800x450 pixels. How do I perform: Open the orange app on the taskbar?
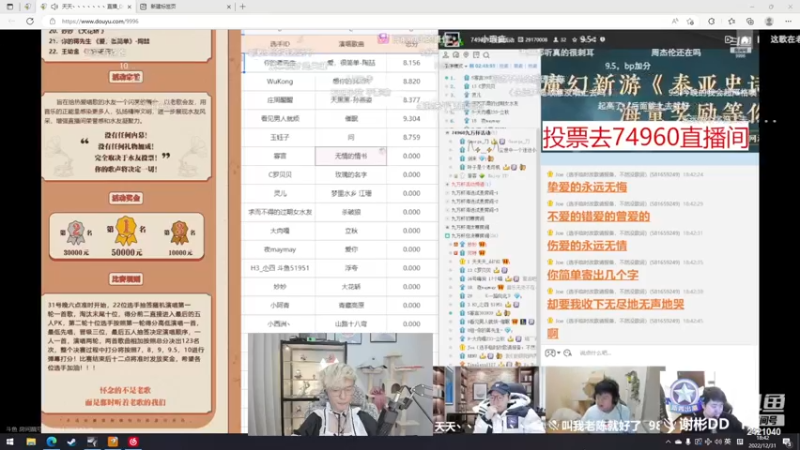pos(113,442)
